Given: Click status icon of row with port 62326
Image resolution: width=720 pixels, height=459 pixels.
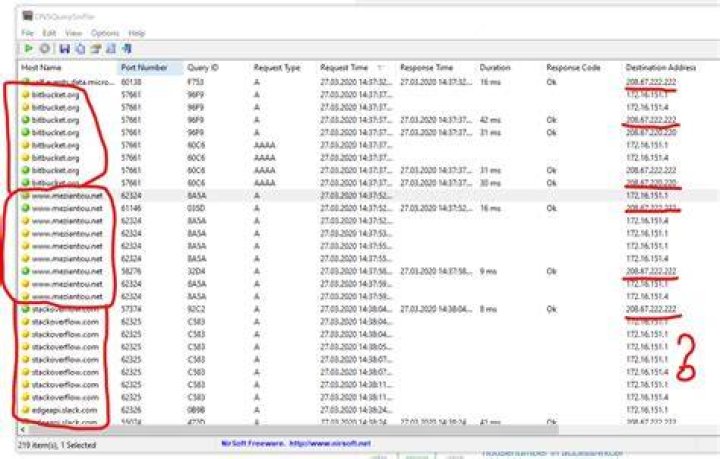Looking at the screenshot, I should coord(26,410).
